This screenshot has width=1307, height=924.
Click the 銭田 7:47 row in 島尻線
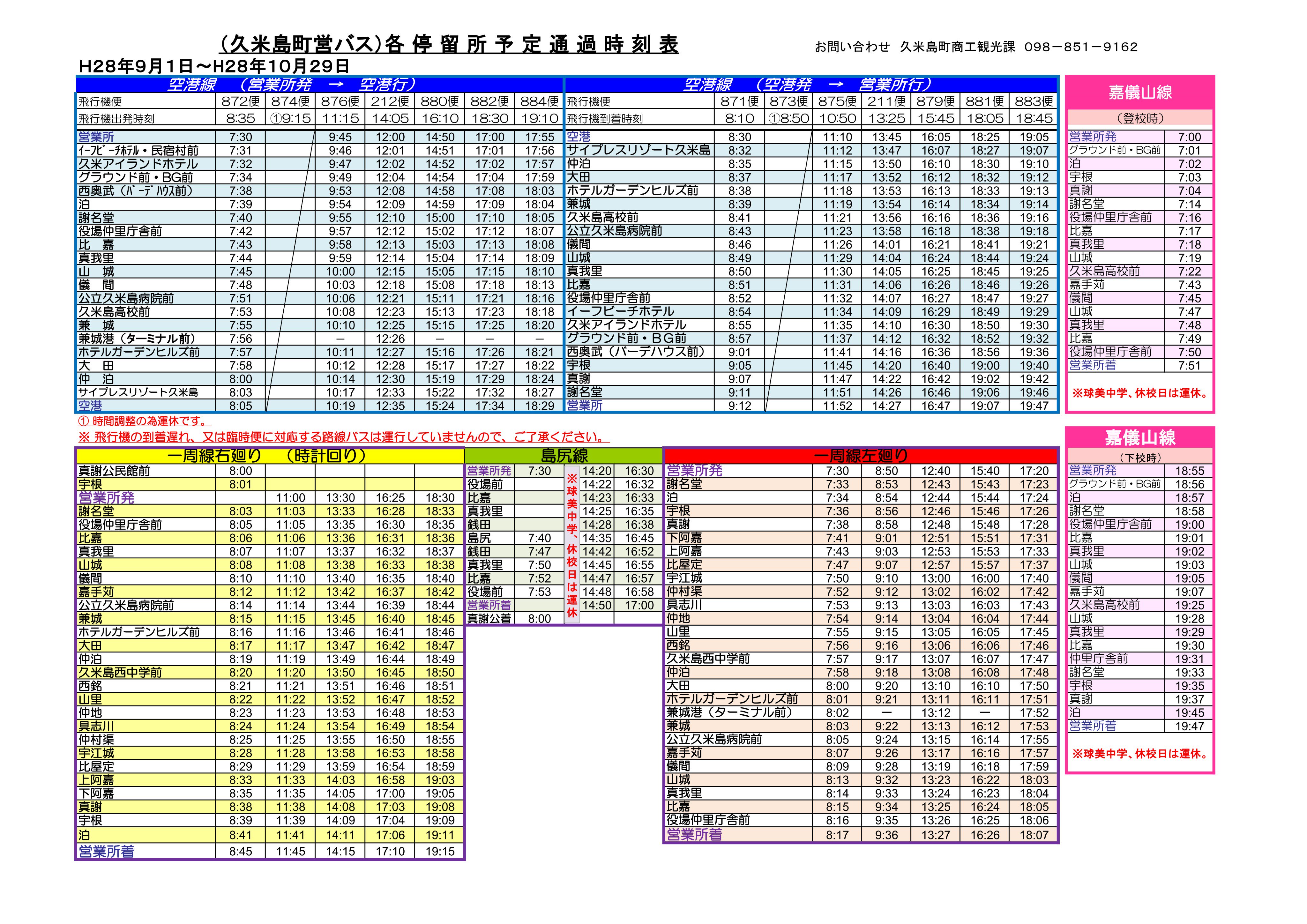[515, 552]
